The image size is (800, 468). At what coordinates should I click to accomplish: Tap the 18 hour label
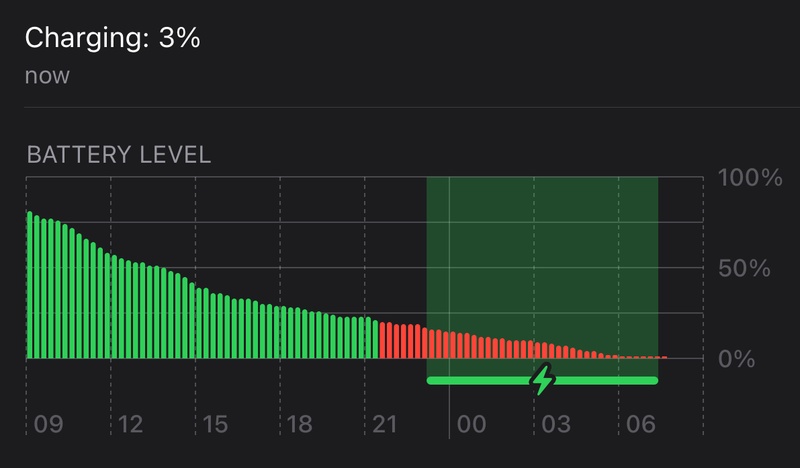pyautogui.click(x=299, y=424)
